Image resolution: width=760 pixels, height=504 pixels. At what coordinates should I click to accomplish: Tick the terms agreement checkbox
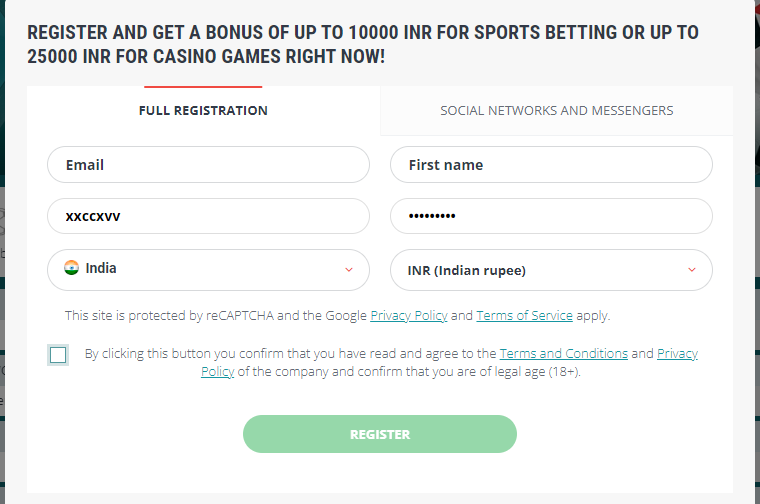[x=58, y=355]
